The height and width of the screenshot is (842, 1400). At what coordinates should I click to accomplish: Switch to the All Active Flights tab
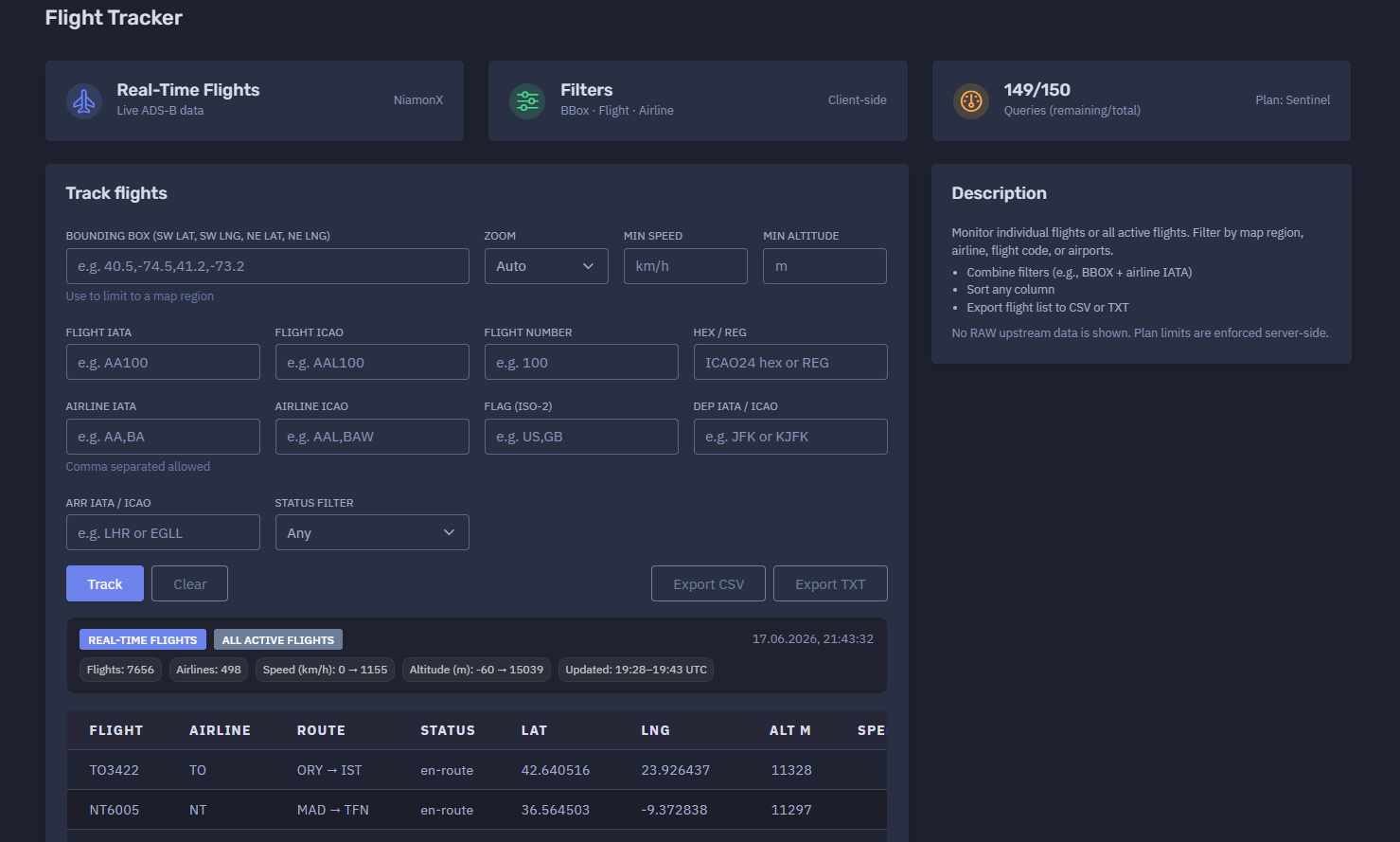(278, 640)
